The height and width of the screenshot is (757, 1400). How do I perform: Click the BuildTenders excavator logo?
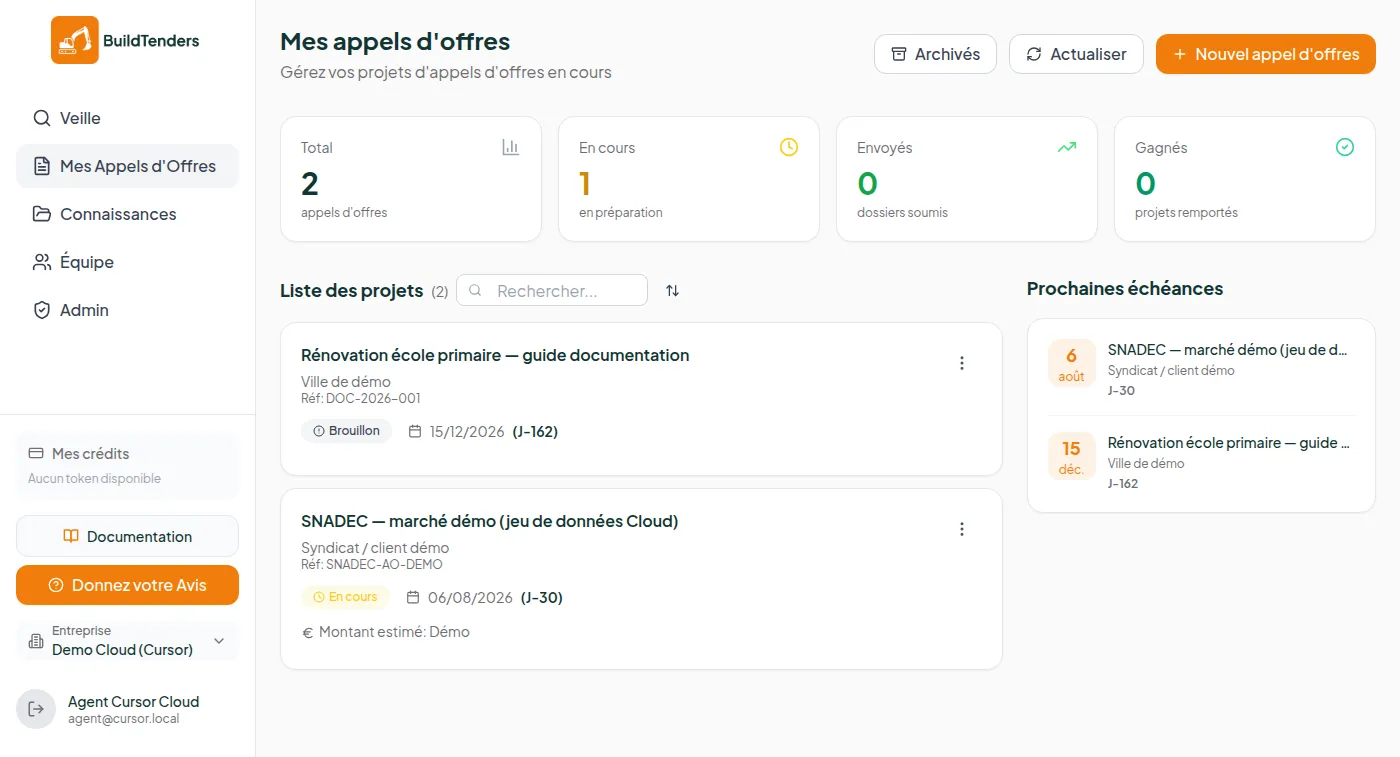[x=75, y=40]
